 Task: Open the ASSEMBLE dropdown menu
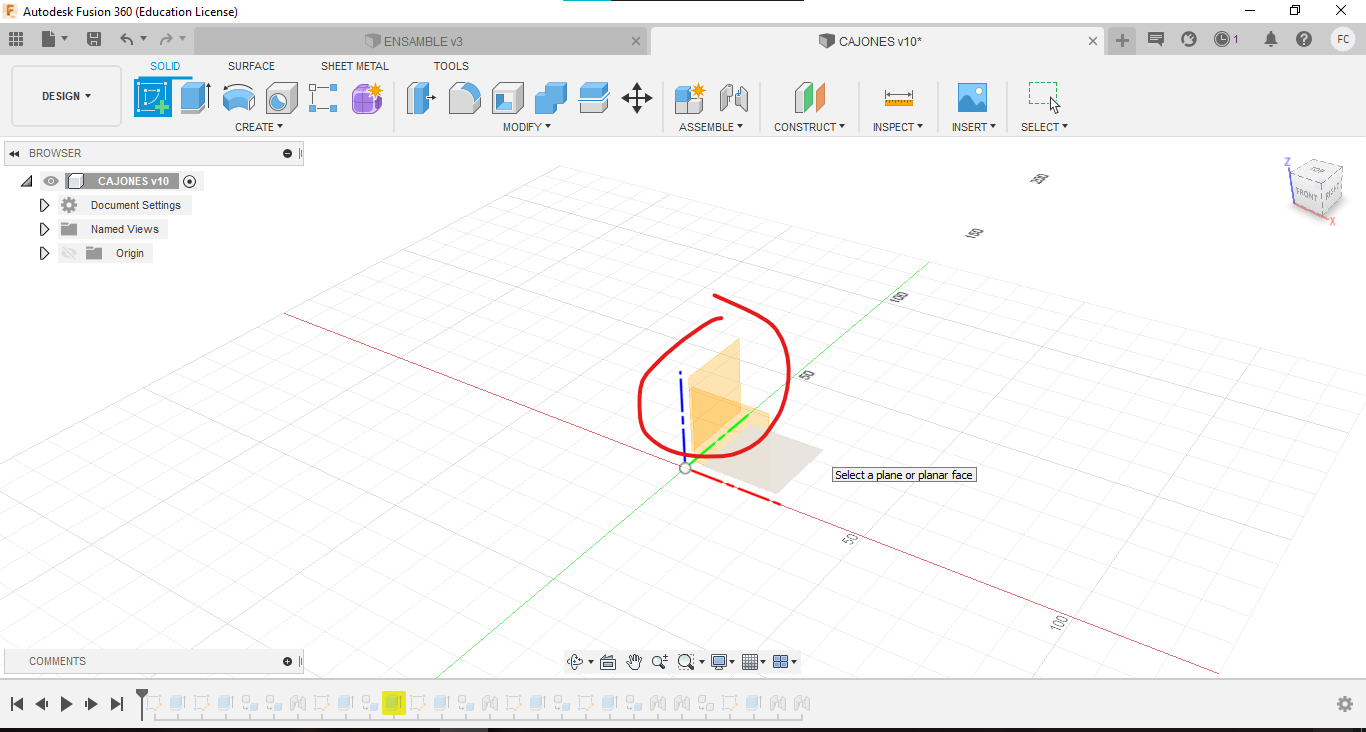[711, 127]
